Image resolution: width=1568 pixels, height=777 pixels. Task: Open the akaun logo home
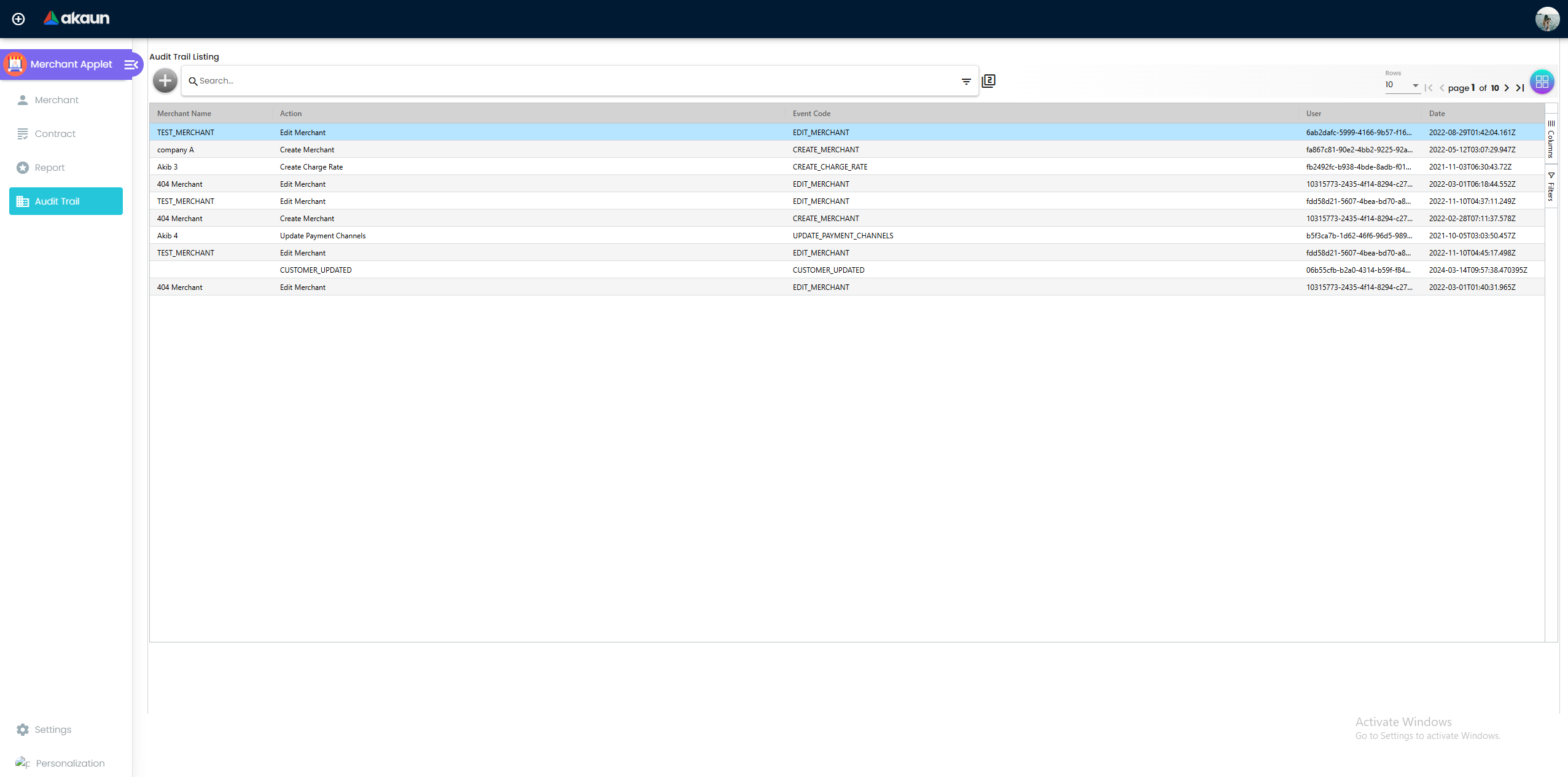coord(76,18)
